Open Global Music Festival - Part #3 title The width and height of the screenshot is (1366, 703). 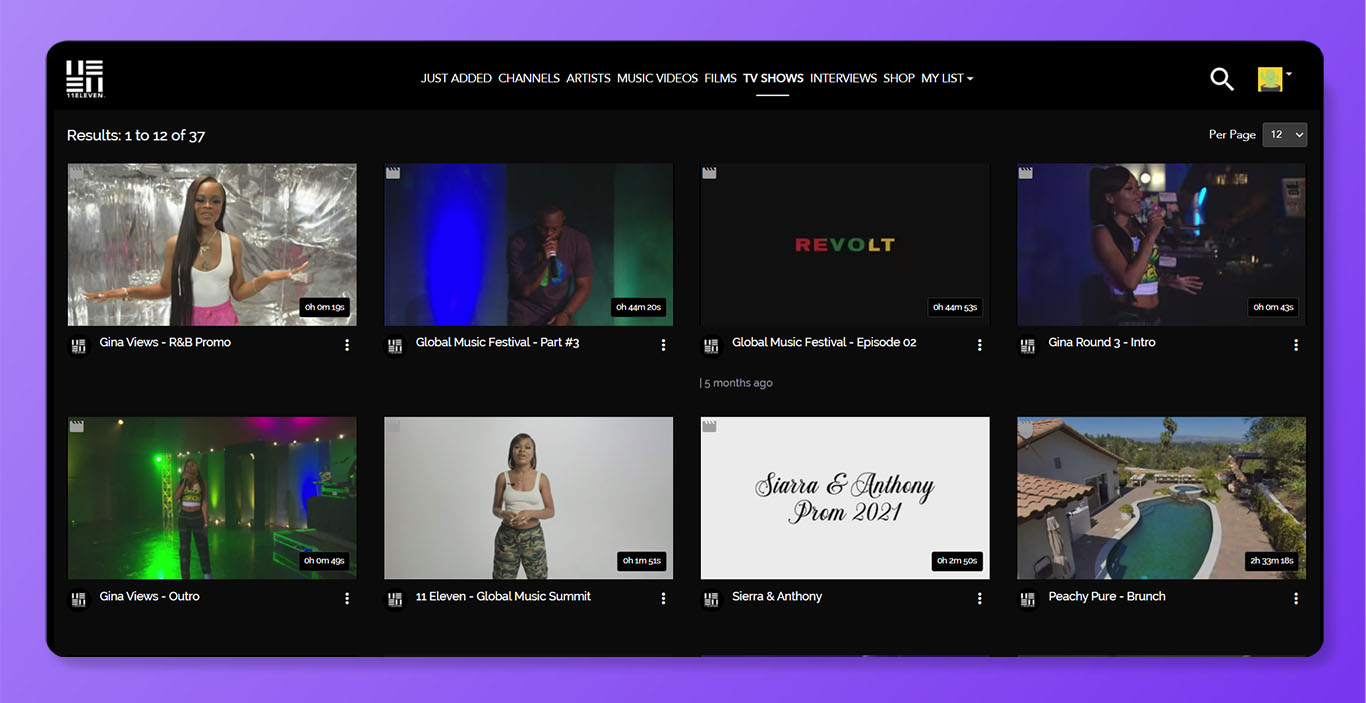(497, 342)
